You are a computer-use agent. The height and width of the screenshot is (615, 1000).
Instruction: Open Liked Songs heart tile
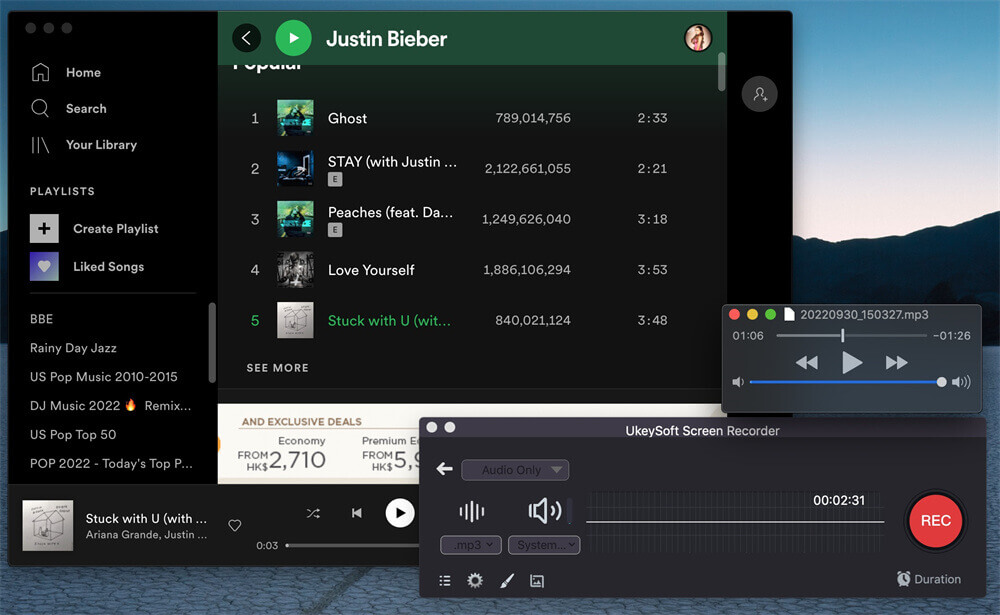44,267
